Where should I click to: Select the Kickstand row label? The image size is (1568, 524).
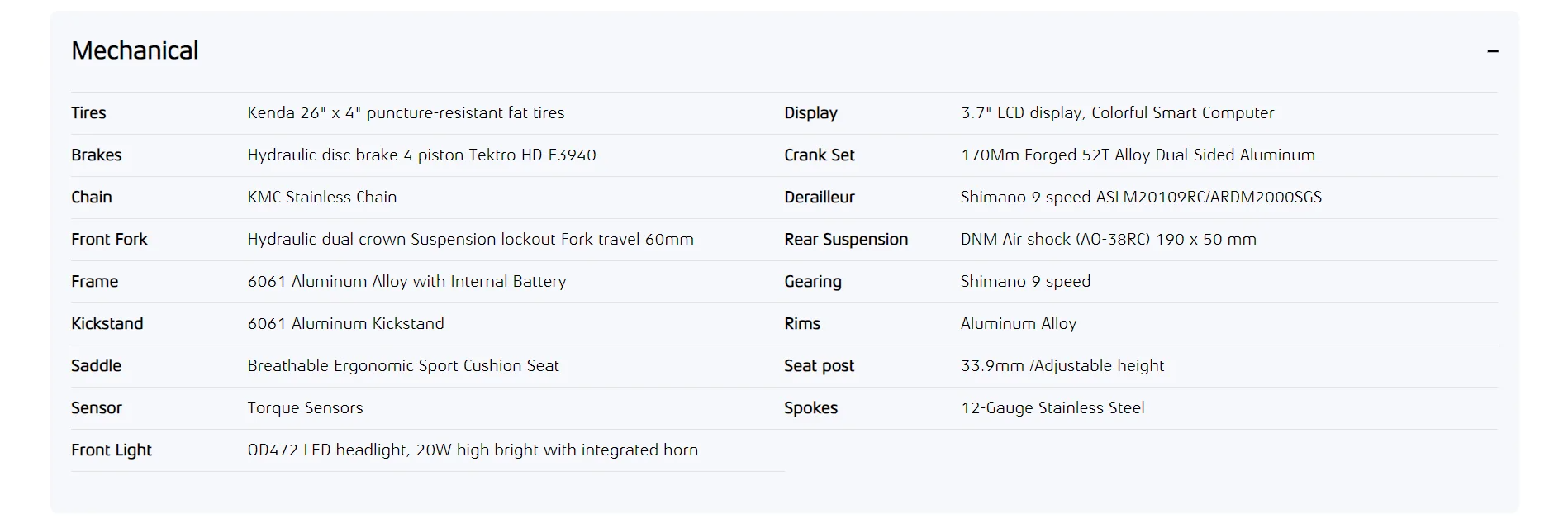107,323
